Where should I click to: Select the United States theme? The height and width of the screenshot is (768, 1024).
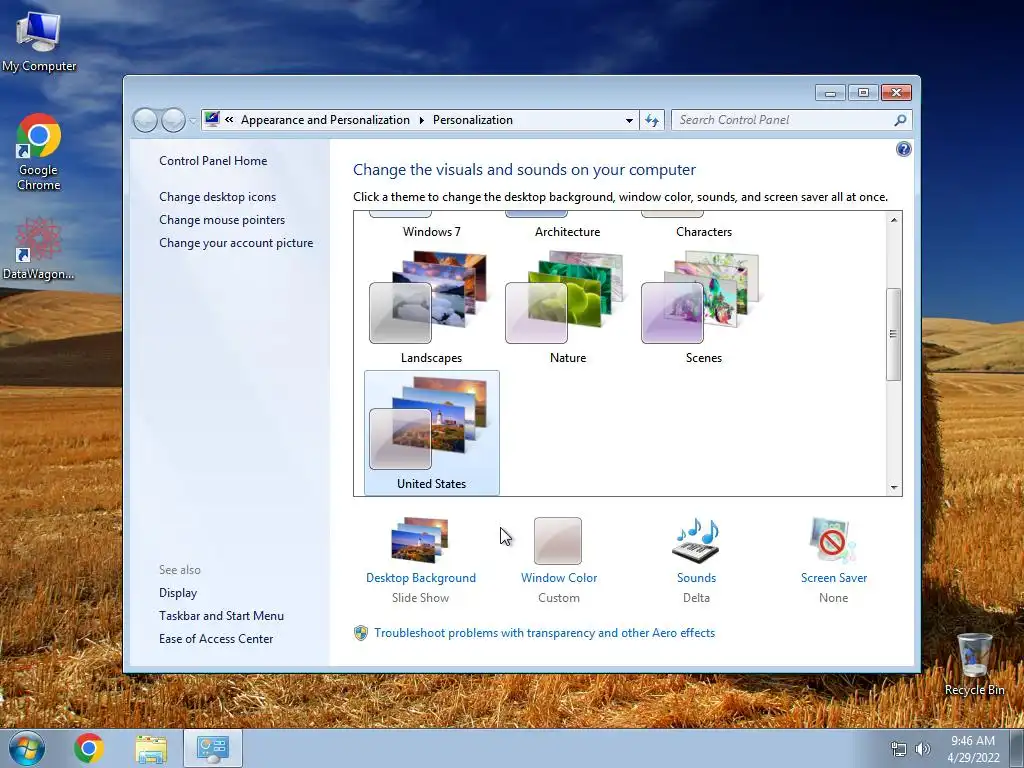[x=432, y=432]
